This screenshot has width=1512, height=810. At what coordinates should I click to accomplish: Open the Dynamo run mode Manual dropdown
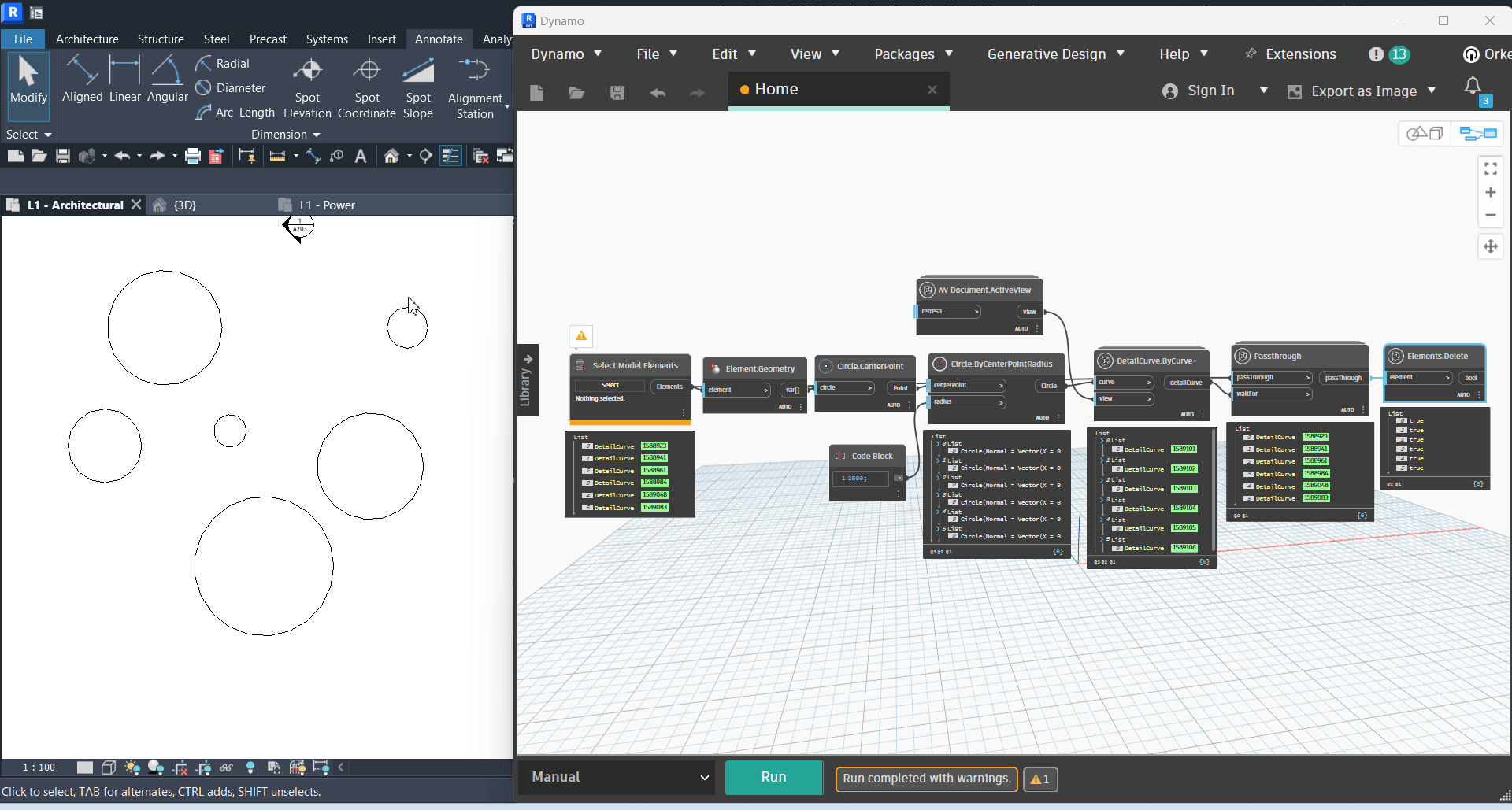click(617, 777)
